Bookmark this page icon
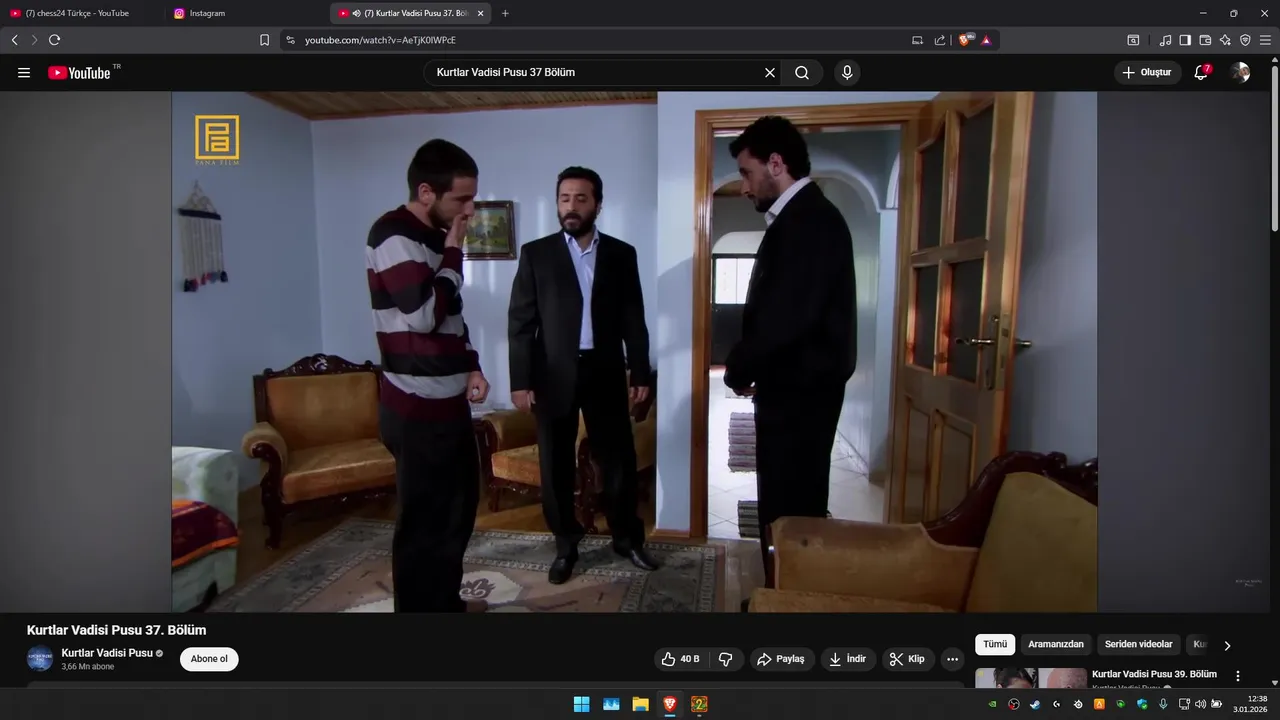 click(265, 40)
